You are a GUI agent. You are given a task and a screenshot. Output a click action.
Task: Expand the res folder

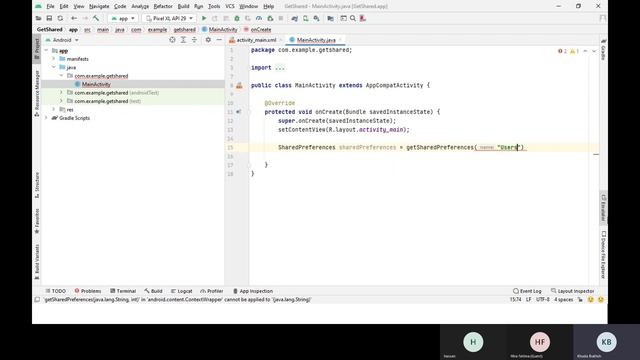coord(53,109)
